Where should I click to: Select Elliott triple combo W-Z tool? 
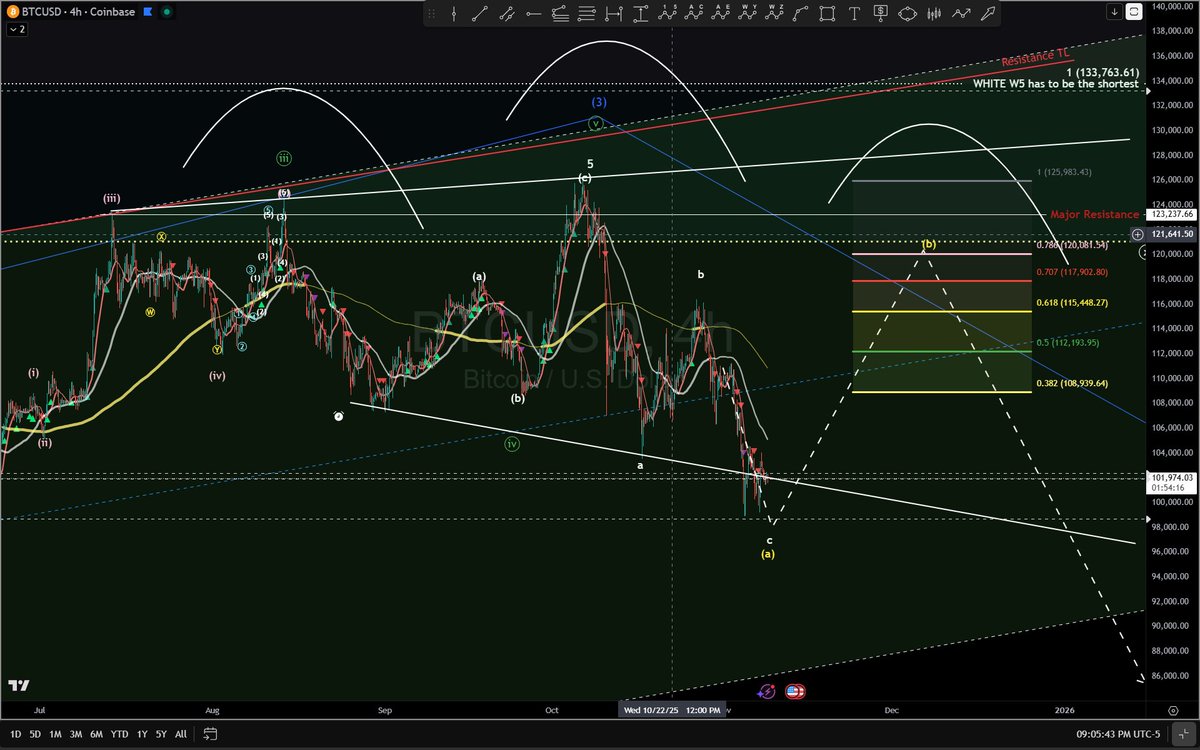pos(775,14)
